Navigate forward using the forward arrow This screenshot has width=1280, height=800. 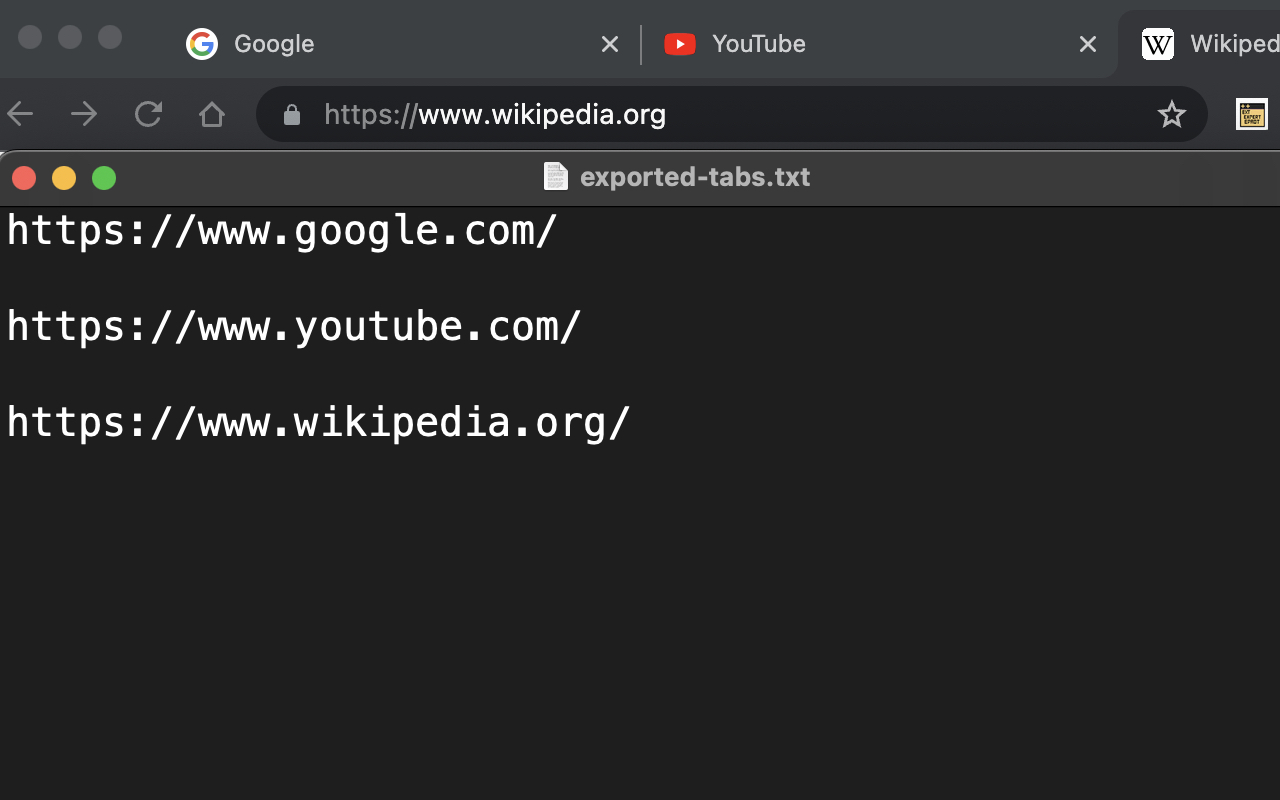coord(84,114)
